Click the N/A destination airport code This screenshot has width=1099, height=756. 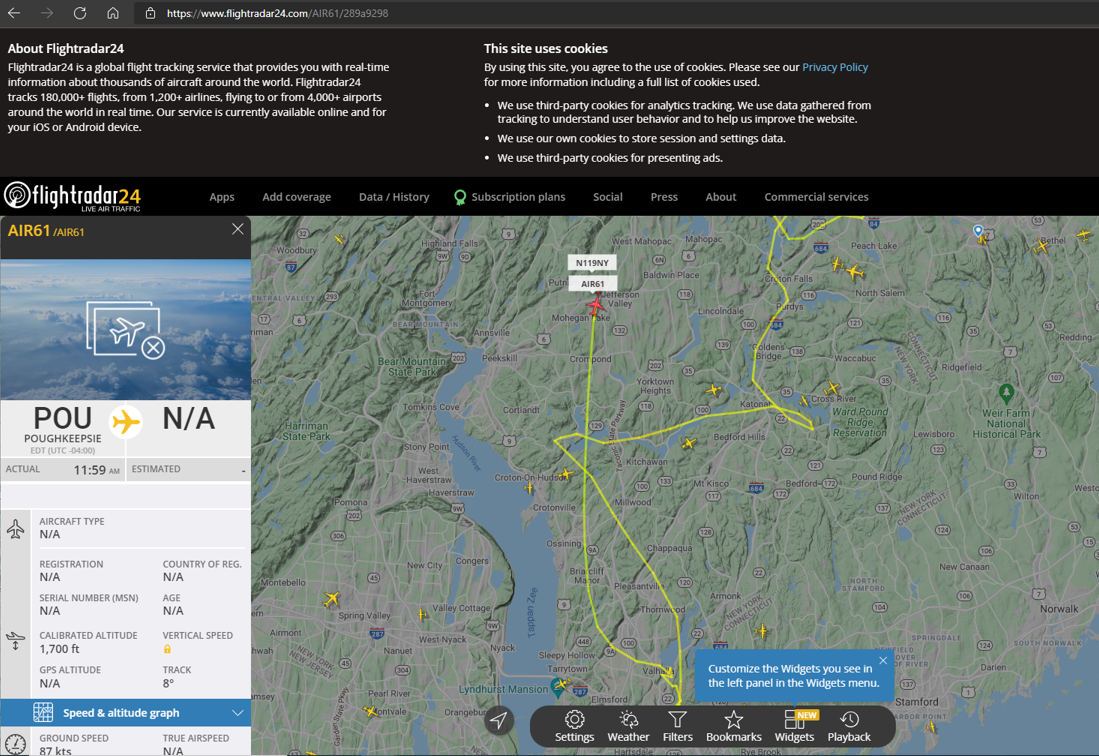pyautogui.click(x=189, y=418)
